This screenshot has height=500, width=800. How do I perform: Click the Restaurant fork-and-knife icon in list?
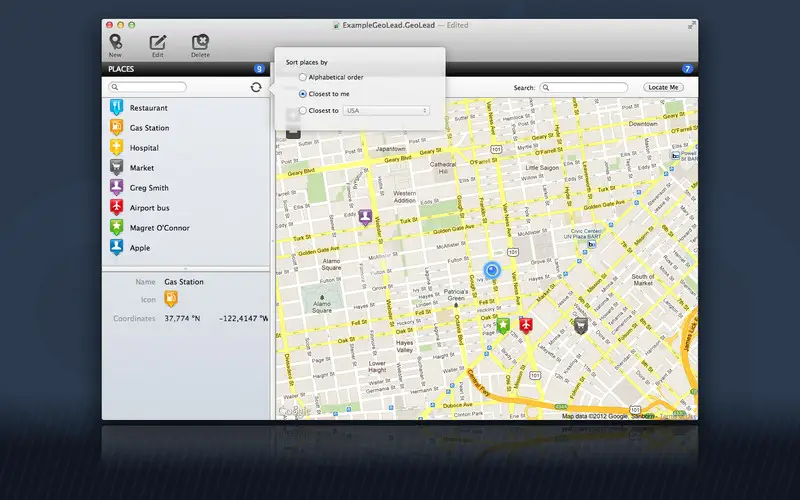(116, 107)
